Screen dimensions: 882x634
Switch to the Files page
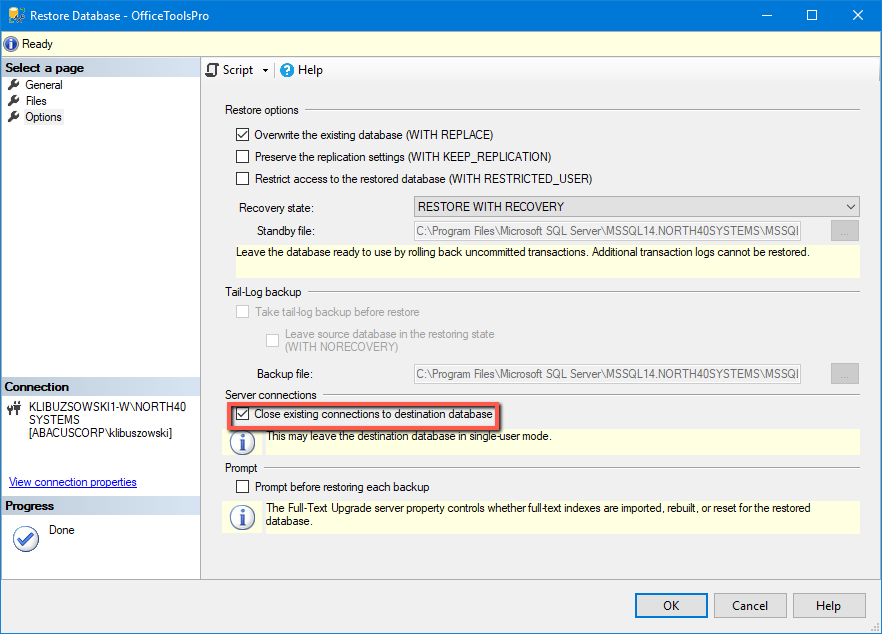(x=36, y=100)
